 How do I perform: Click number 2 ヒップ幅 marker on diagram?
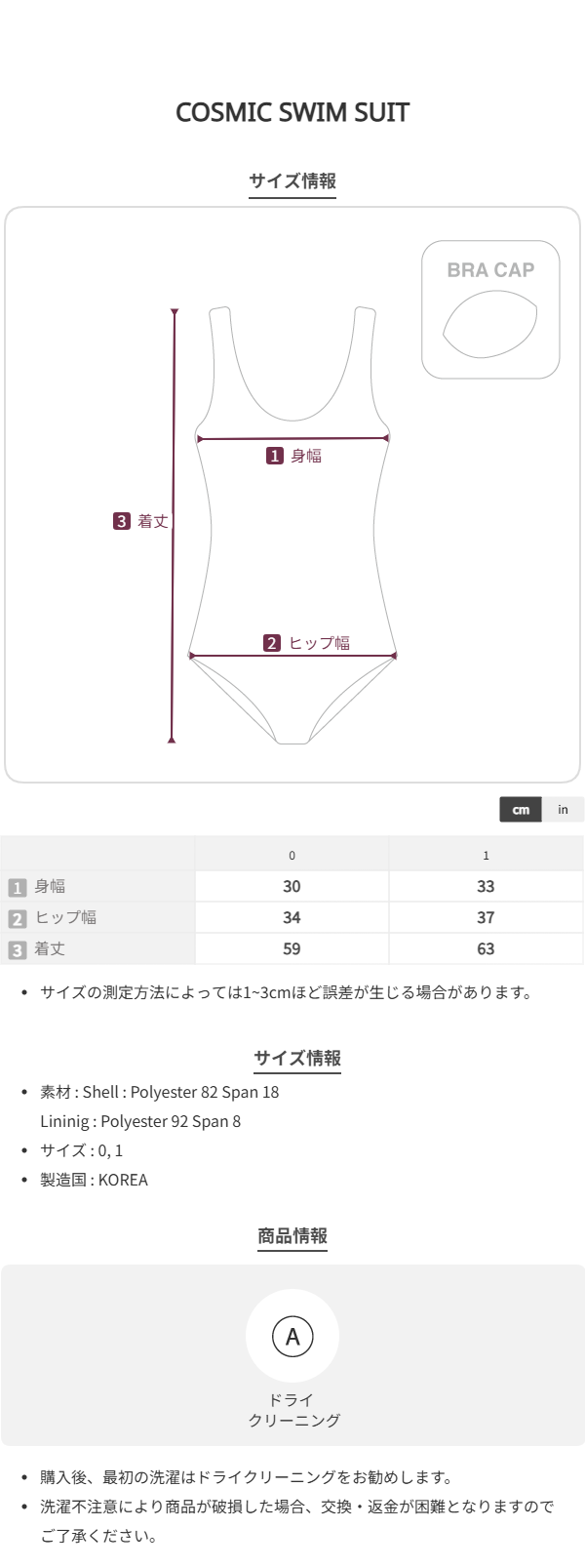coord(272,643)
